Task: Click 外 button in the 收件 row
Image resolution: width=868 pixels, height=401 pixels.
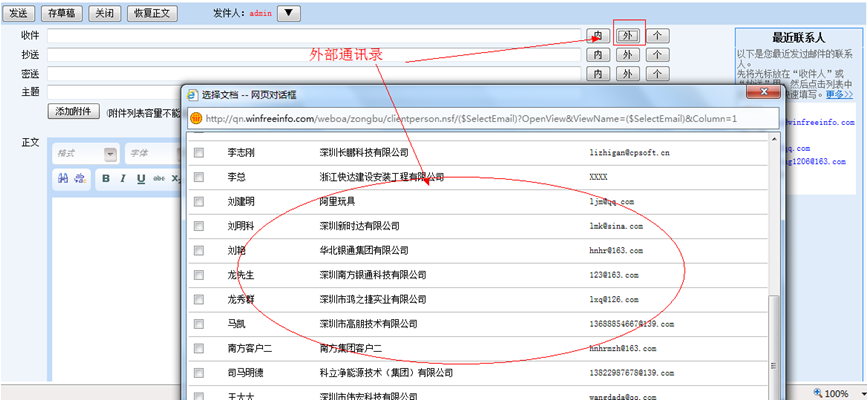Action: point(627,36)
